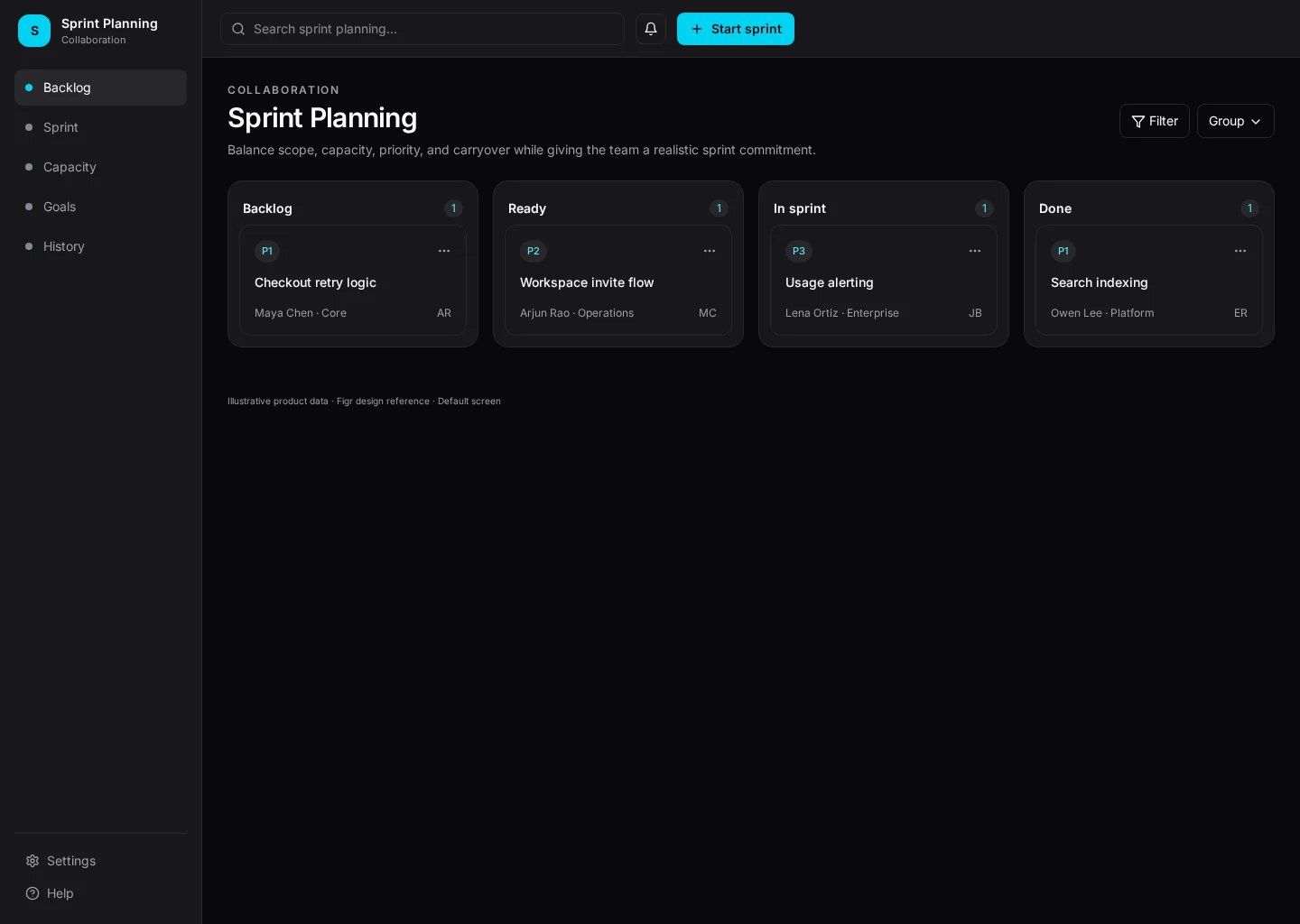
Task: Click the Ready column header
Action: (527, 208)
